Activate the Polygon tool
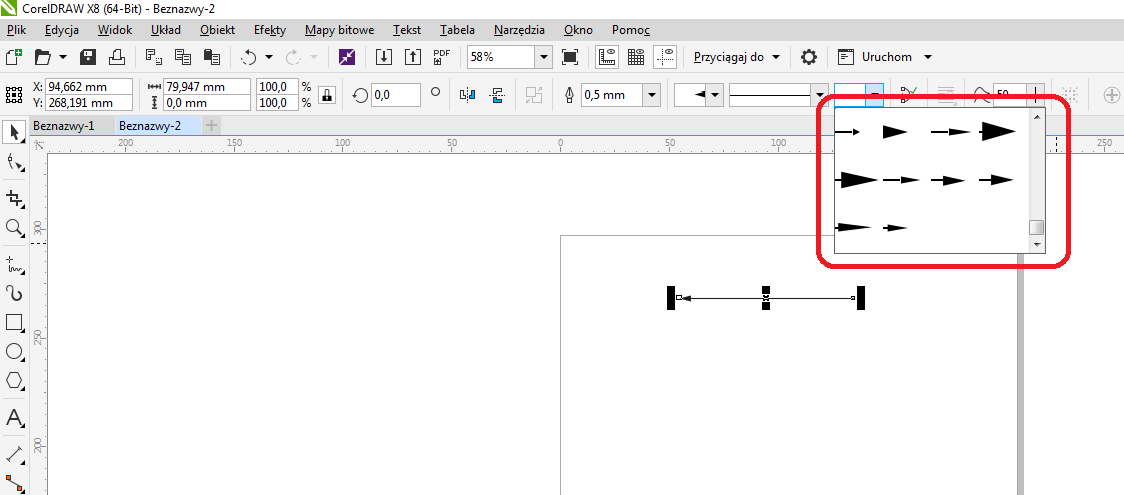The height and width of the screenshot is (495, 1124). [14, 381]
